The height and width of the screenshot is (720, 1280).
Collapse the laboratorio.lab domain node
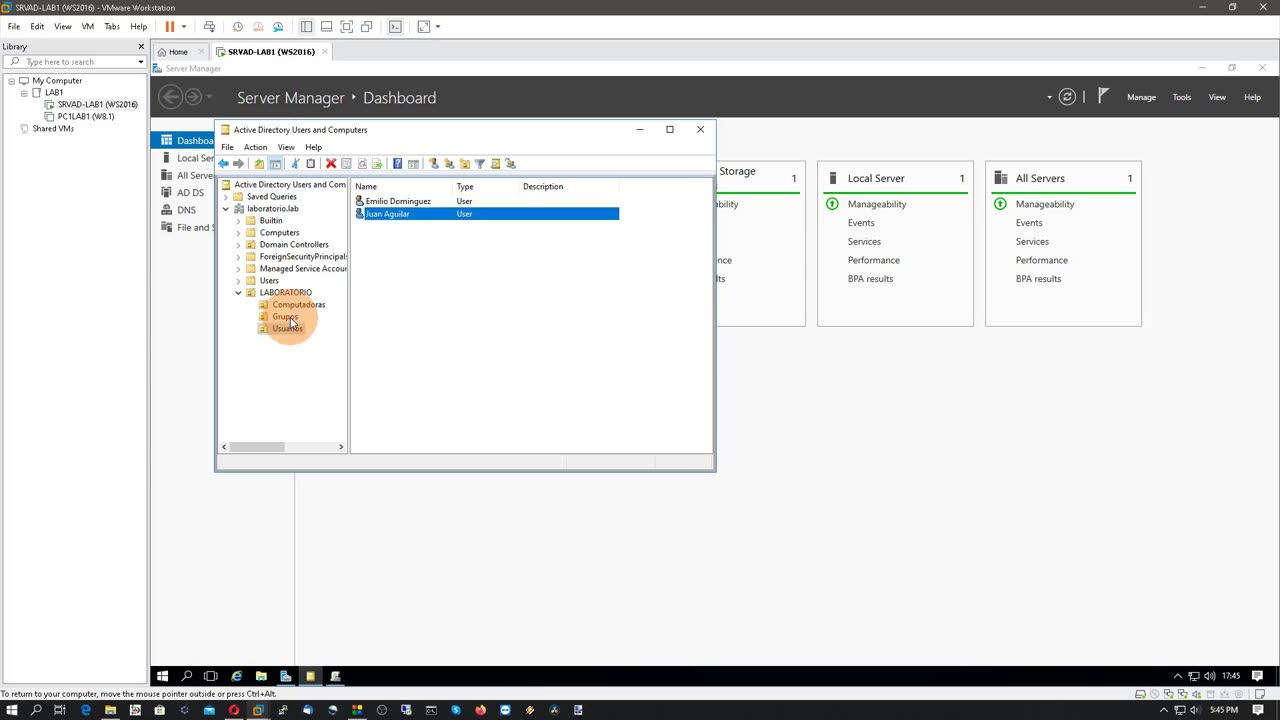click(x=226, y=209)
